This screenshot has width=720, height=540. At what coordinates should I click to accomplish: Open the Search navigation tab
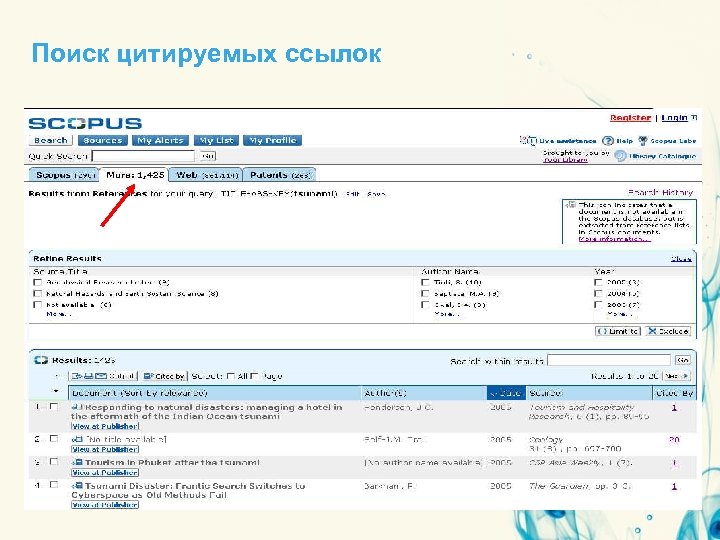pos(51,141)
